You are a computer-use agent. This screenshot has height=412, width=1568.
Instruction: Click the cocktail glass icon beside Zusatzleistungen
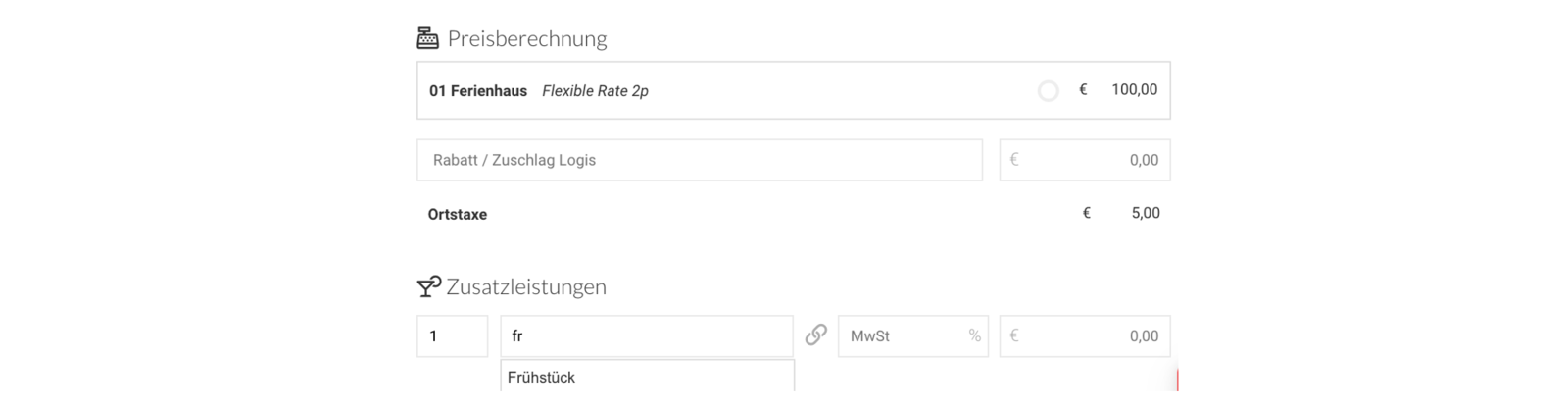428,286
